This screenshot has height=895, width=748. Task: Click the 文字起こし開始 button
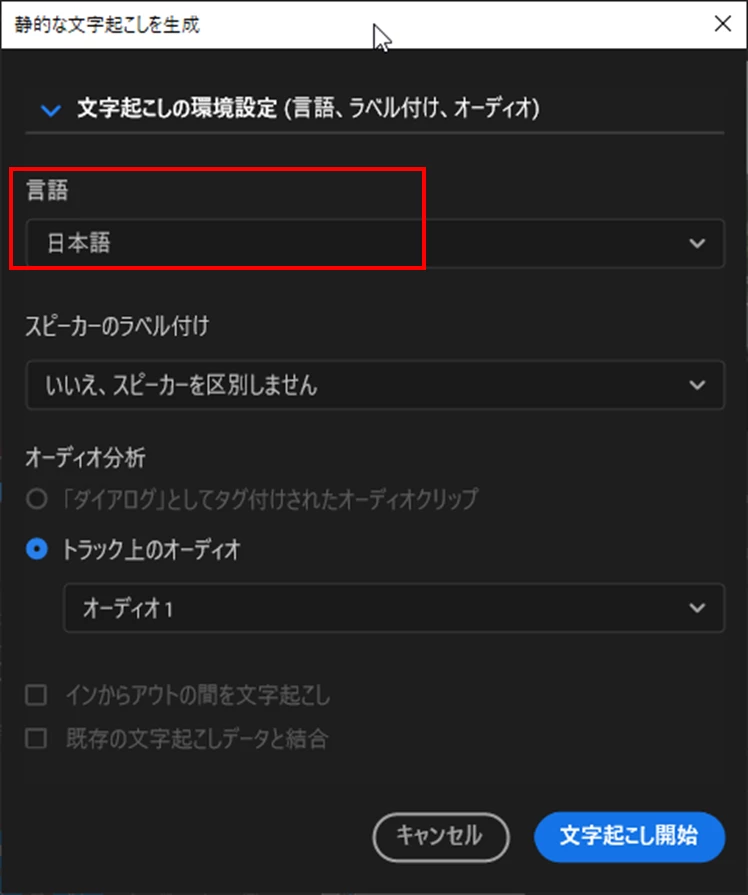tap(629, 837)
